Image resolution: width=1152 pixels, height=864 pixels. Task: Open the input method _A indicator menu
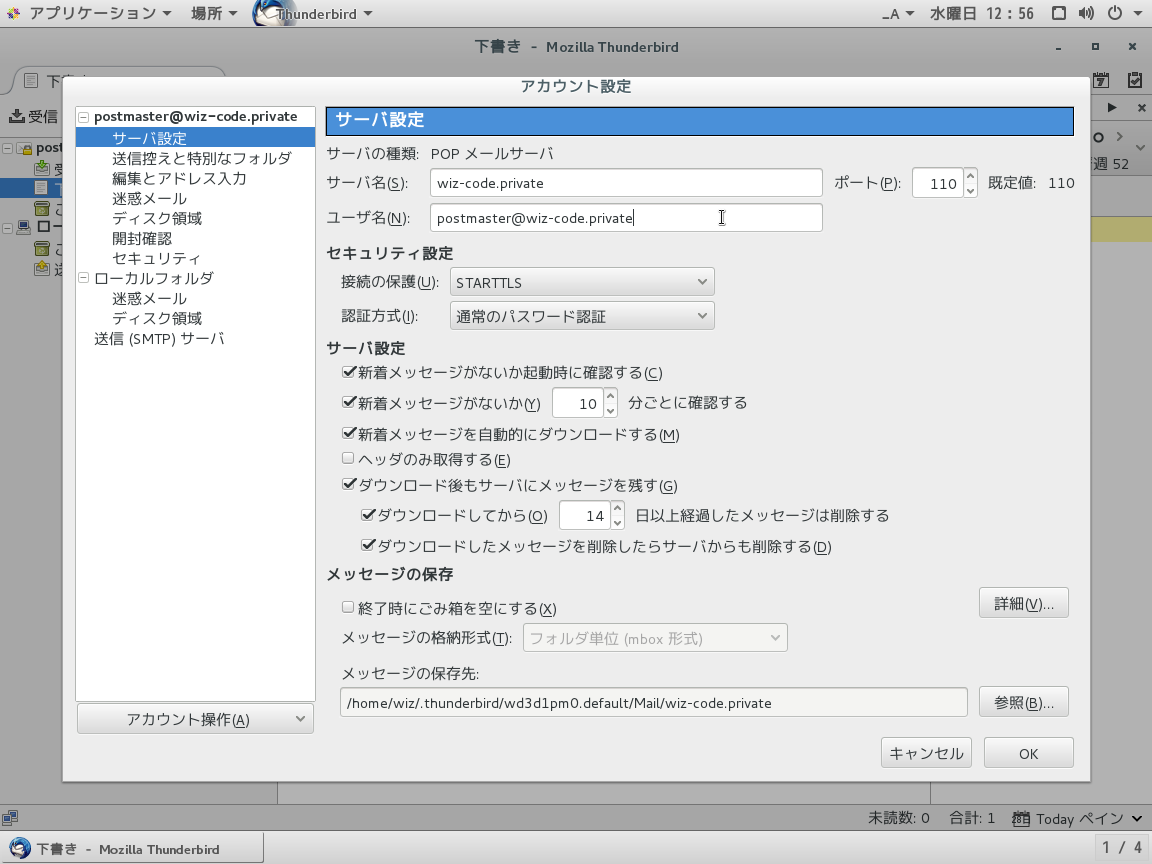(x=898, y=13)
